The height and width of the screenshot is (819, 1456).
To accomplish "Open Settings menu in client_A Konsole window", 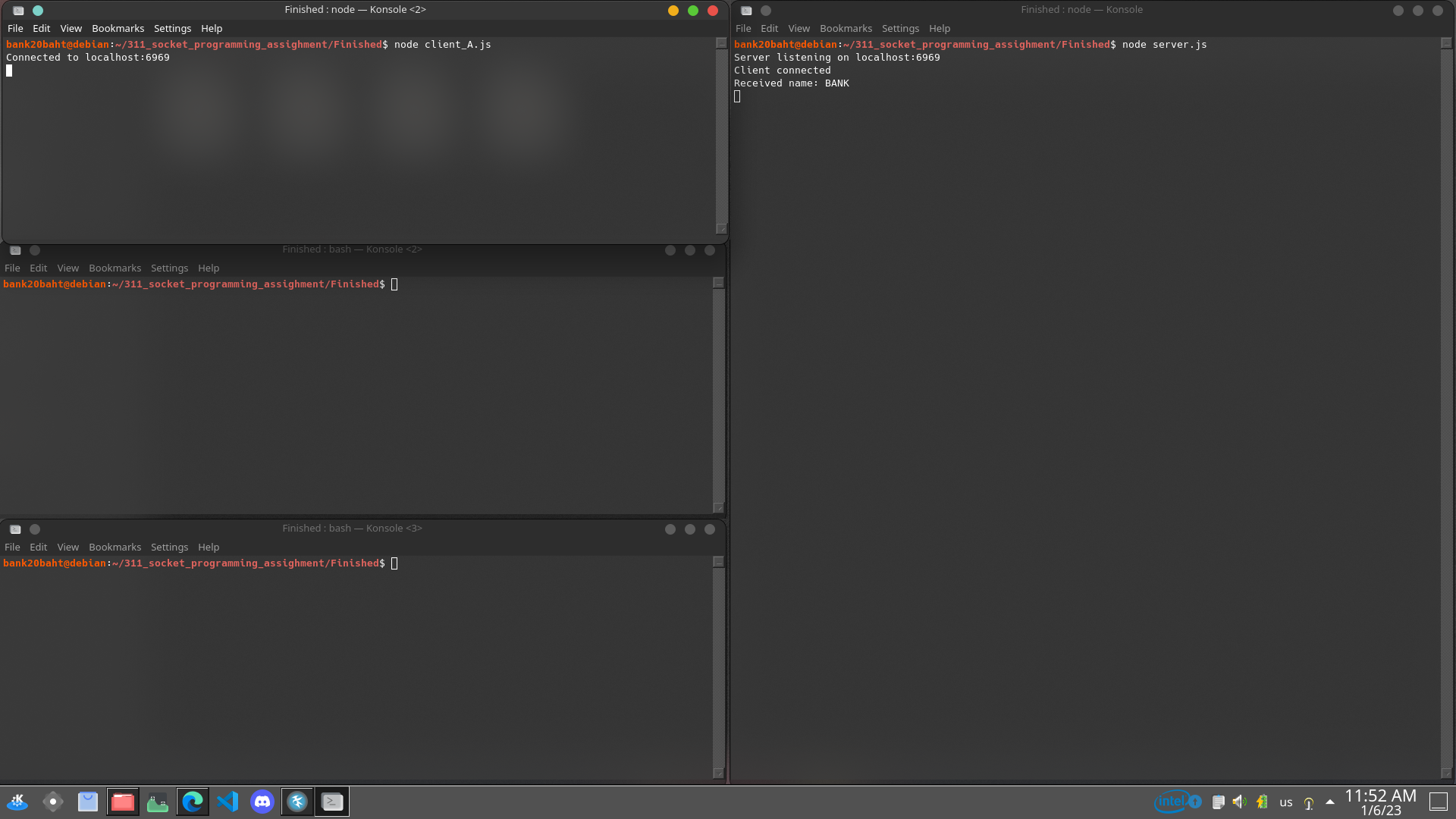I will click(x=172, y=28).
